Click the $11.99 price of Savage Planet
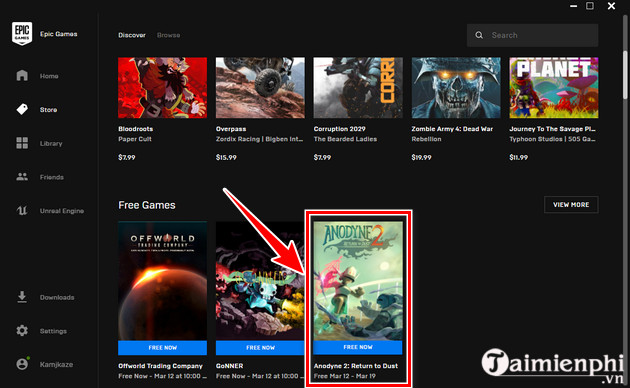Viewport: 630px width, 388px height. (519, 157)
